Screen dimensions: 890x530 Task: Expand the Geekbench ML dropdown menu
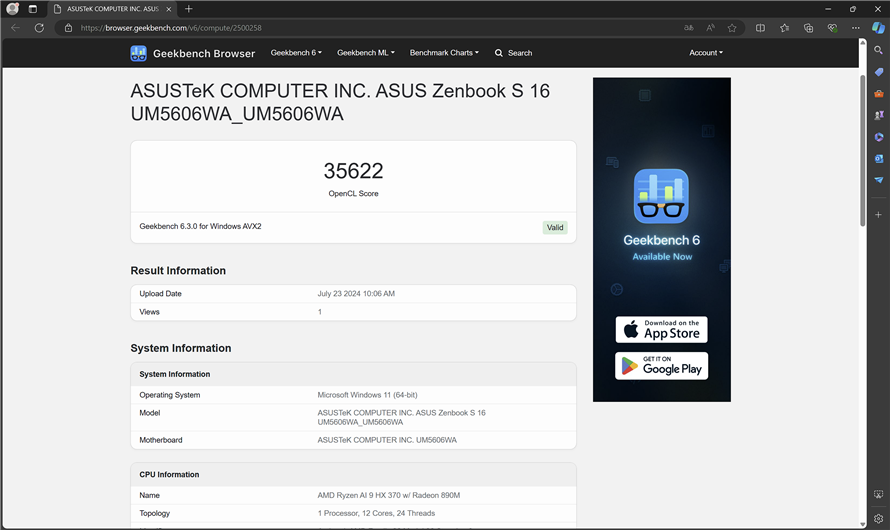tap(366, 53)
